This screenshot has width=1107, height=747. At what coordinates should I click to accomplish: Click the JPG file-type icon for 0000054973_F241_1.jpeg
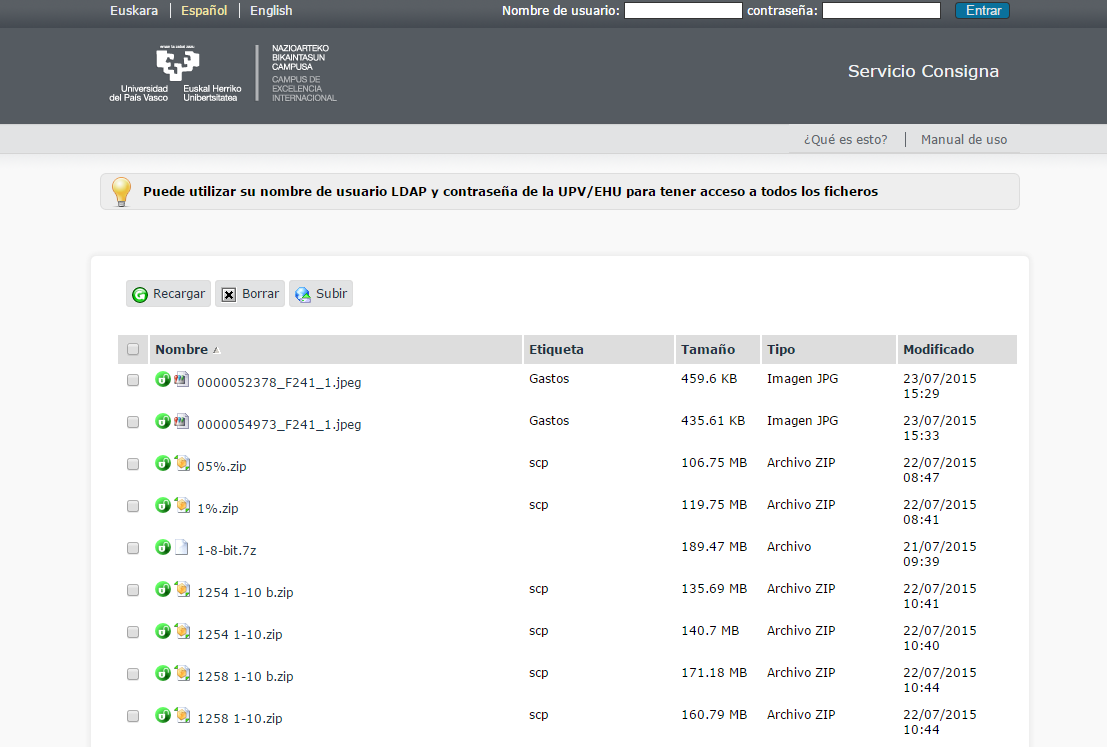pos(181,421)
